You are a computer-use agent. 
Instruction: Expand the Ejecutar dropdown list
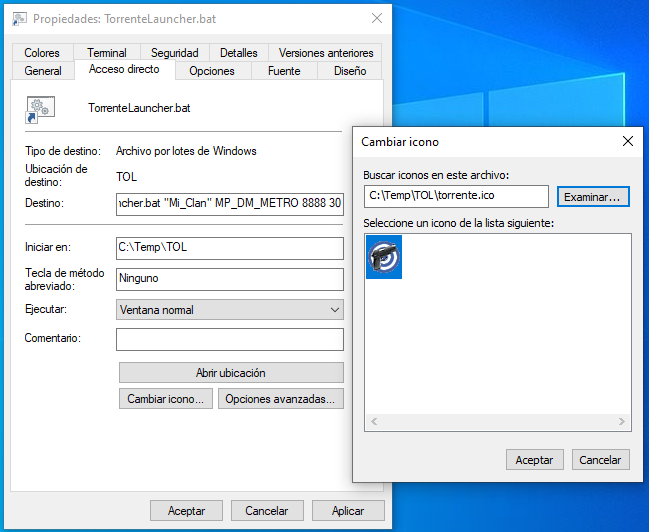(333, 310)
